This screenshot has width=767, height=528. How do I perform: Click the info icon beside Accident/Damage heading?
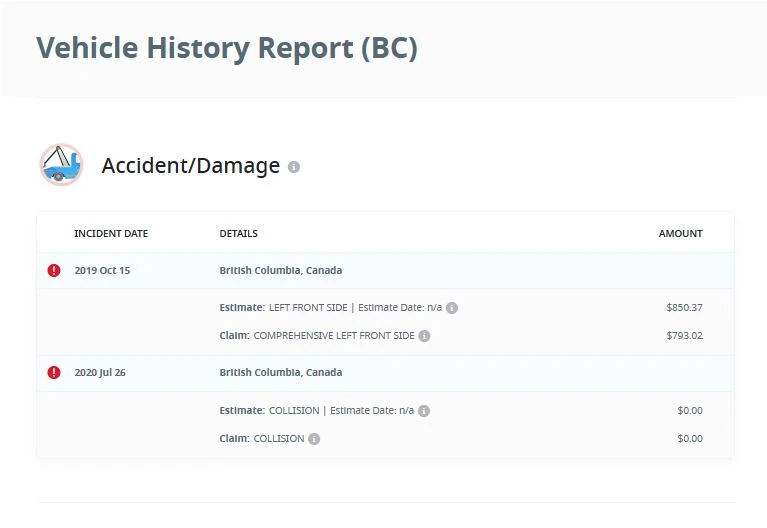click(293, 167)
